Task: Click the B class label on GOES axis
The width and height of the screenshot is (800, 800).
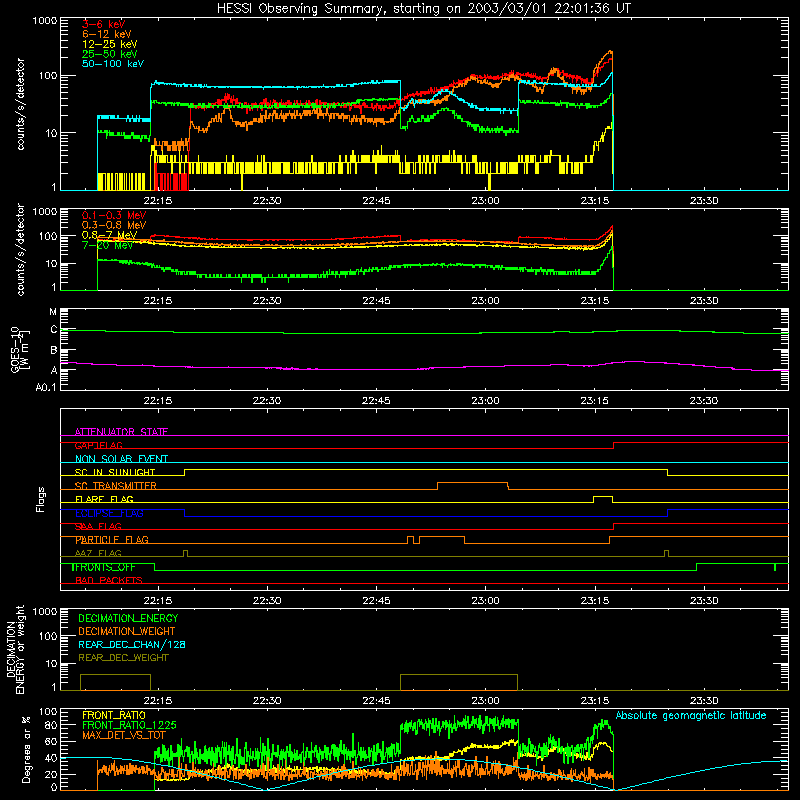Action: pyautogui.click(x=54, y=351)
